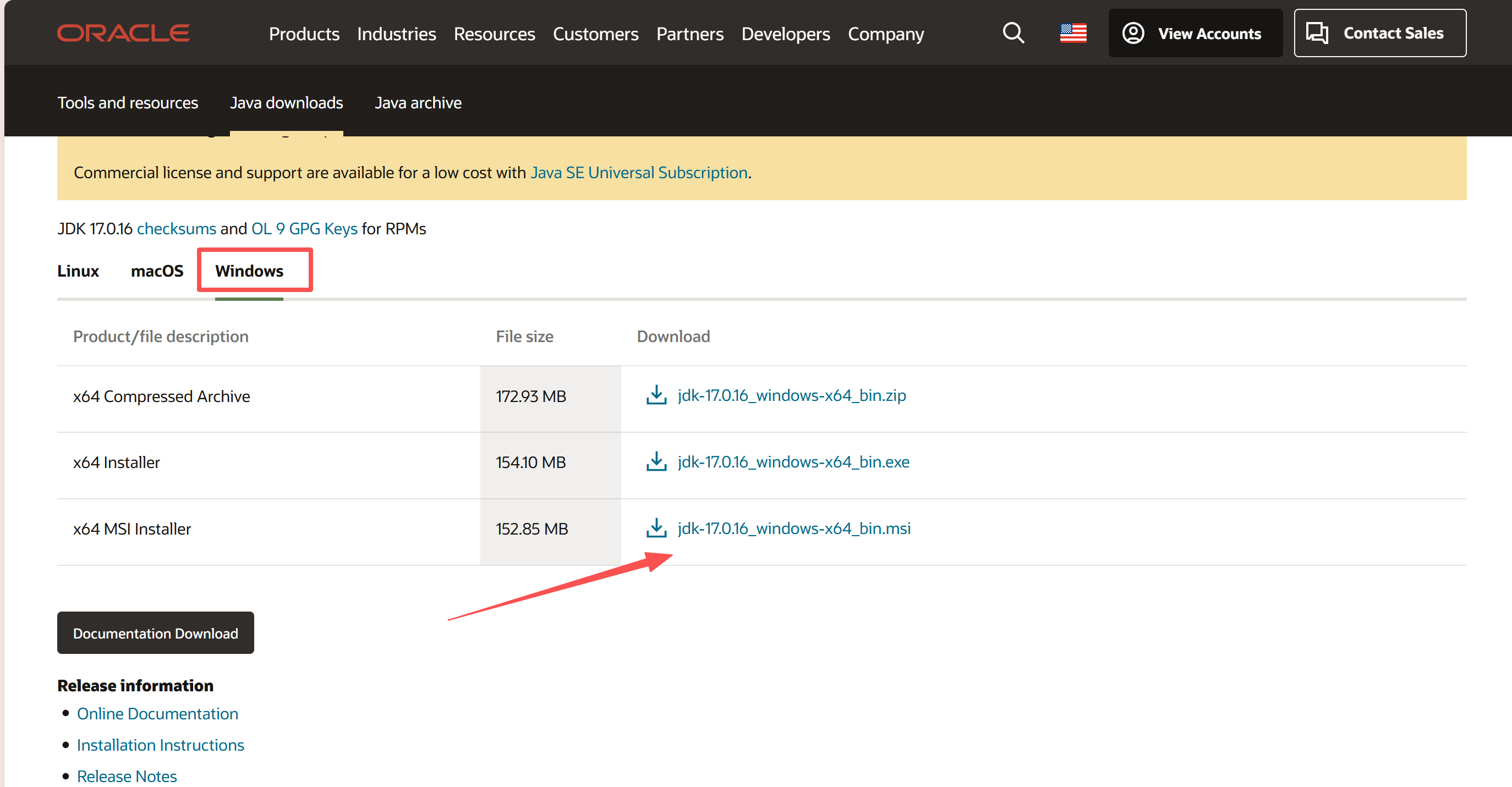Click download icon for the MSI installer
This screenshot has width=1512, height=787.
coord(656,527)
